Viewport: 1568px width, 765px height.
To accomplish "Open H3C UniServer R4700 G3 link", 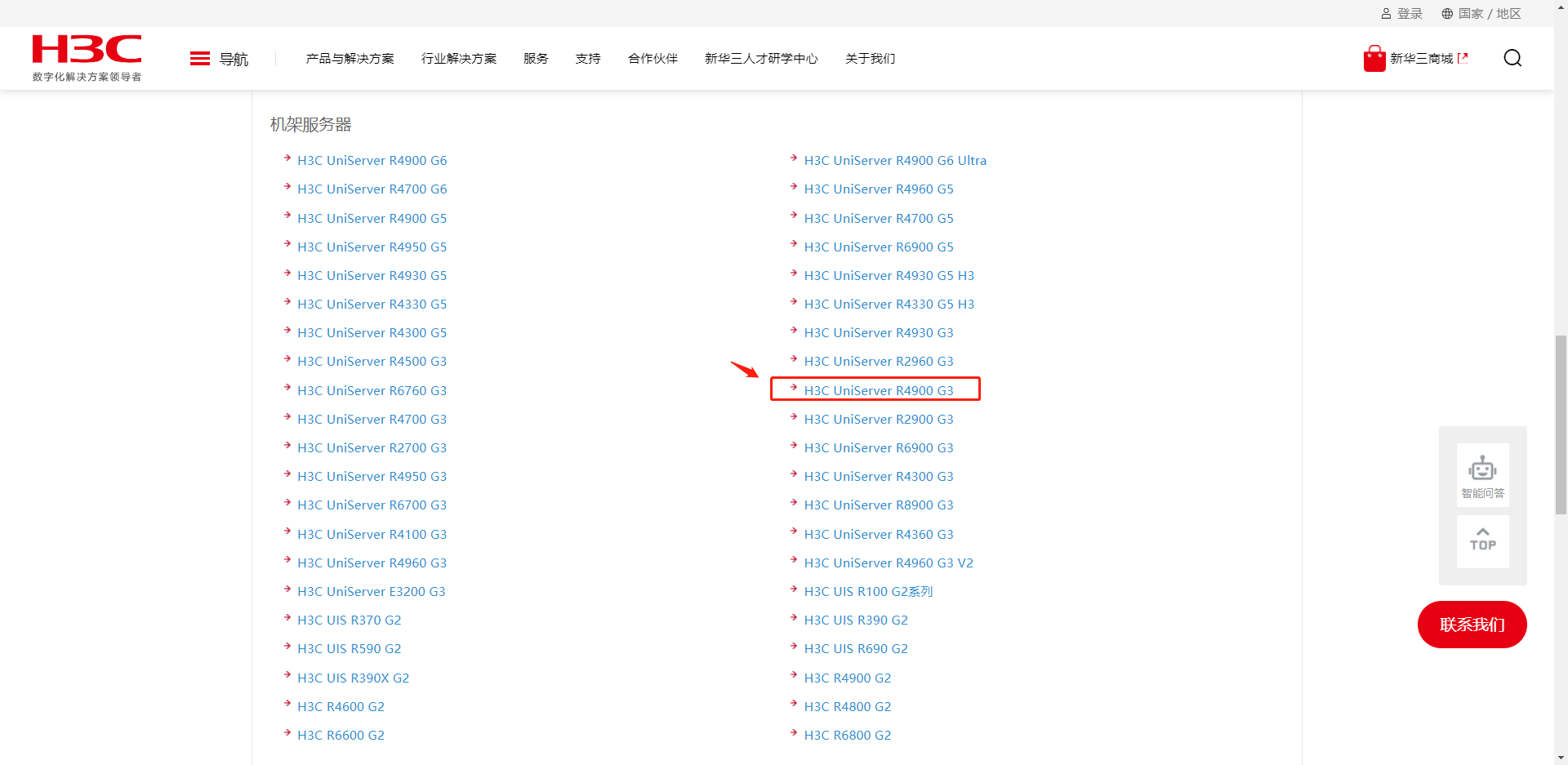I will (372, 420).
